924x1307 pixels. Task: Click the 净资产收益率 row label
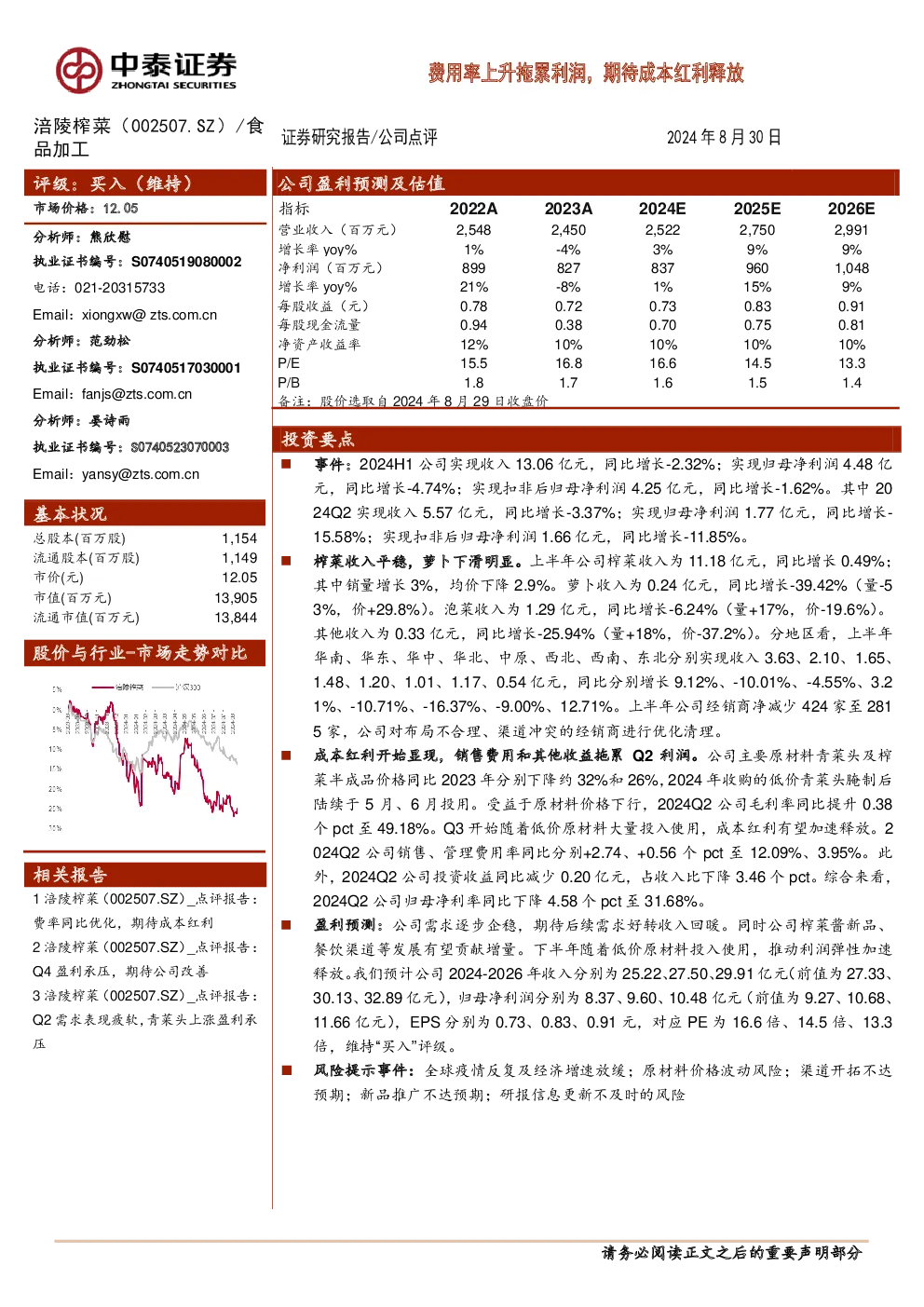pos(319,345)
